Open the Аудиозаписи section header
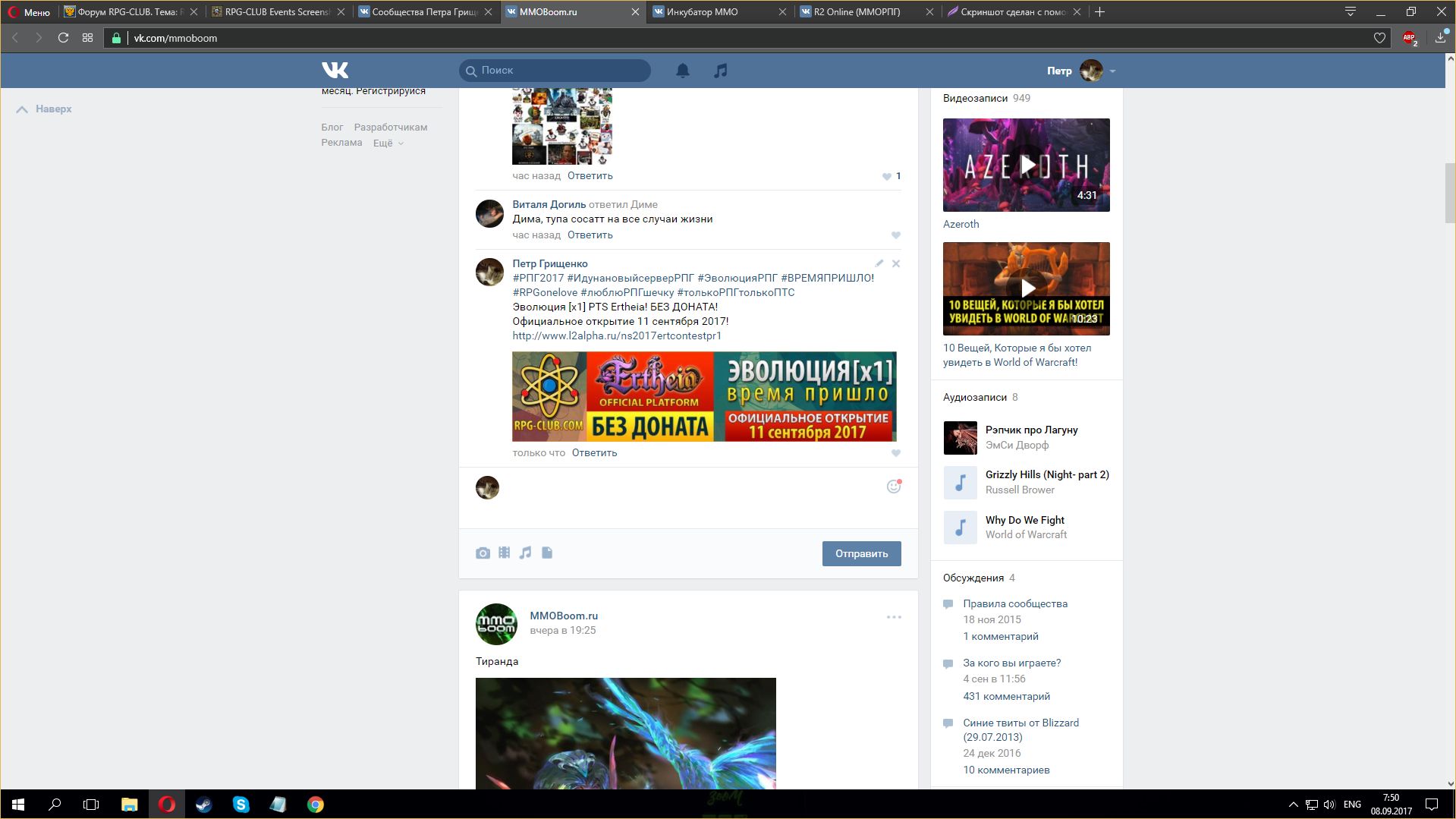The width and height of the screenshot is (1456, 819). click(x=974, y=398)
